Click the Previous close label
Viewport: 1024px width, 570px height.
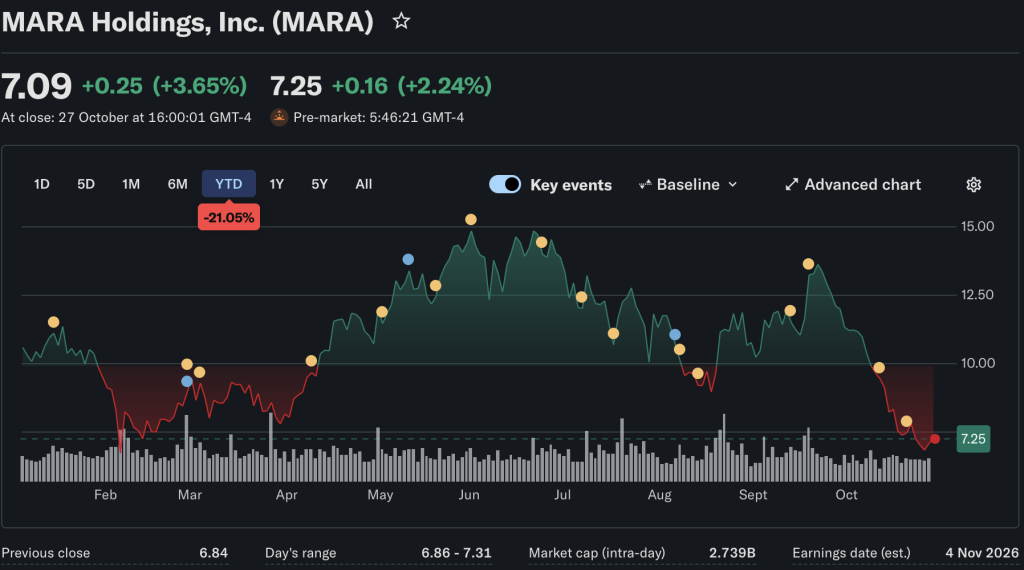[46, 553]
